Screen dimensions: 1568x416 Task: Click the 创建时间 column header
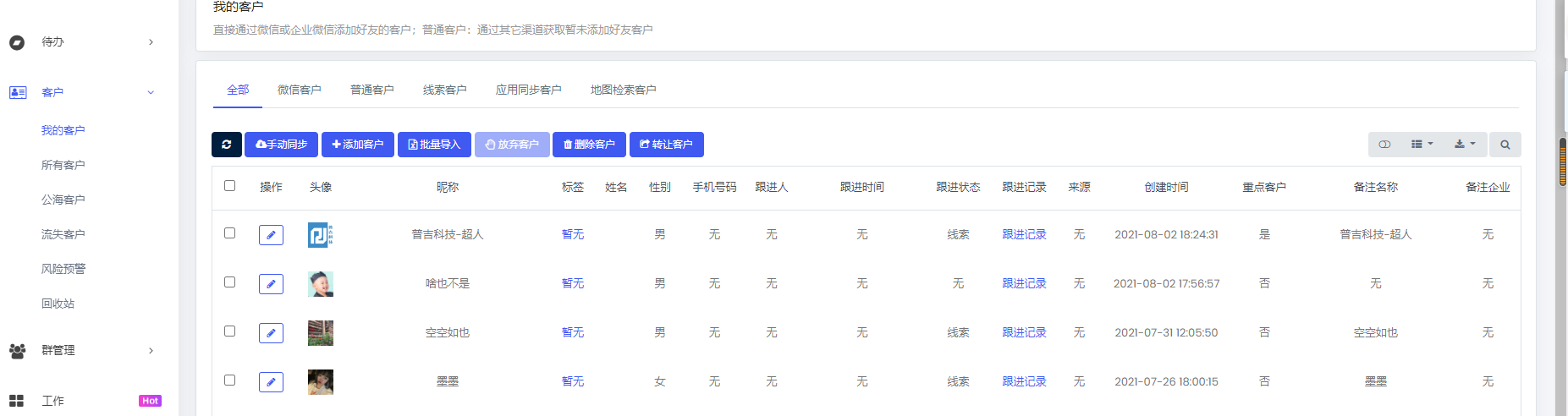(x=1167, y=188)
